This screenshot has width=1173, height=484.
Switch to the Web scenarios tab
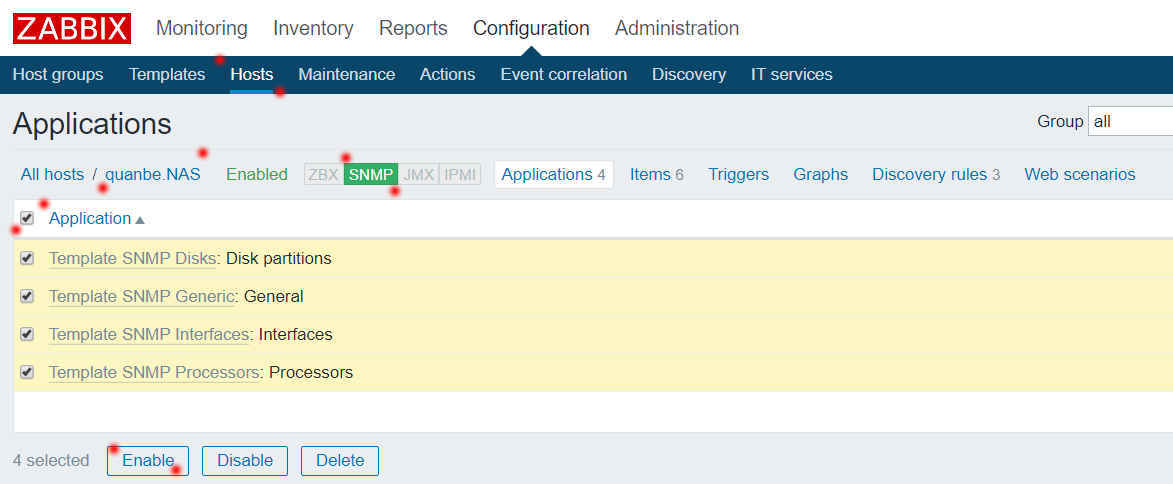point(1079,174)
